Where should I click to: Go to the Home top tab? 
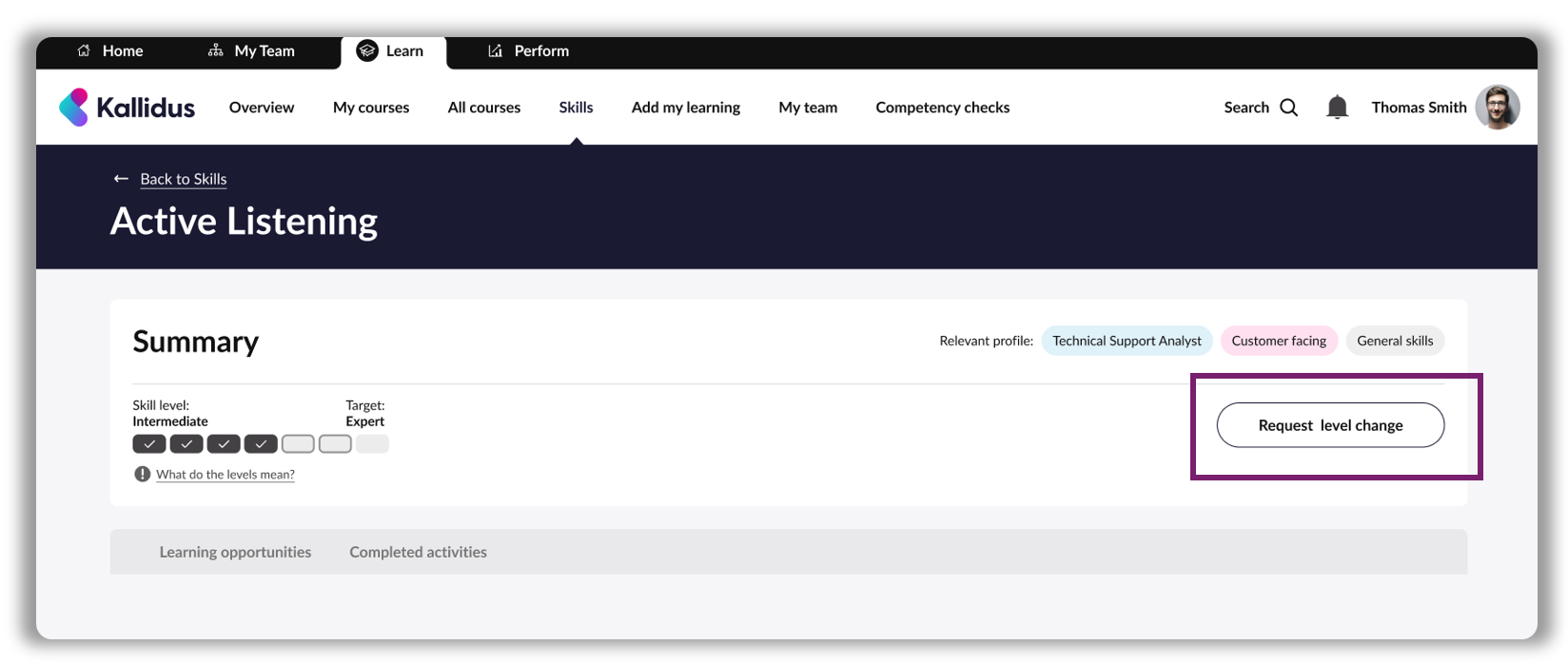tap(110, 51)
